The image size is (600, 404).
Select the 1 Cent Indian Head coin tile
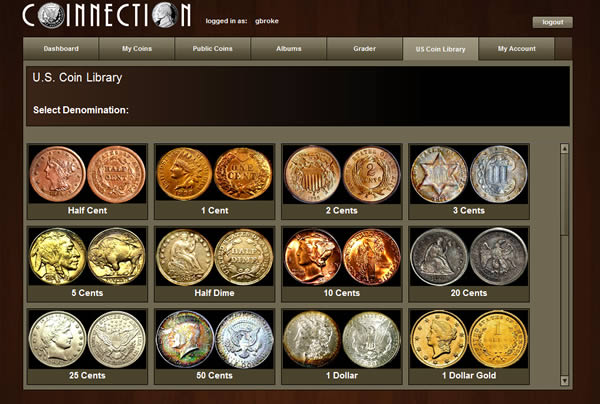214,181
